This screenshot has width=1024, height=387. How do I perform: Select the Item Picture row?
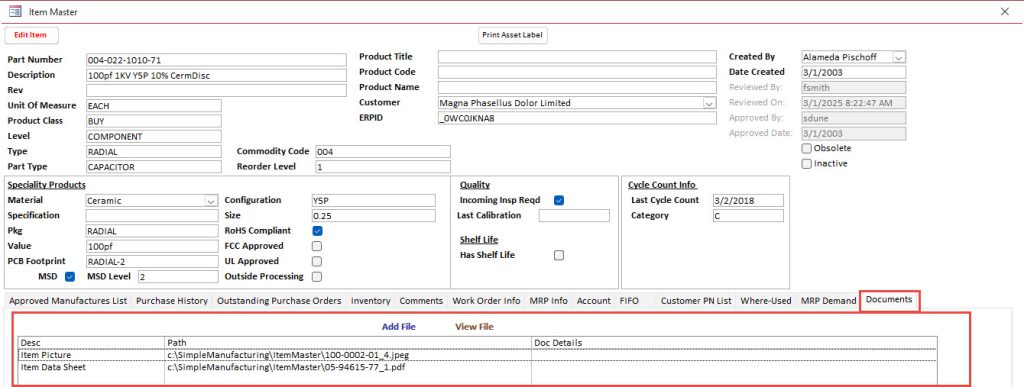(477, 355)
